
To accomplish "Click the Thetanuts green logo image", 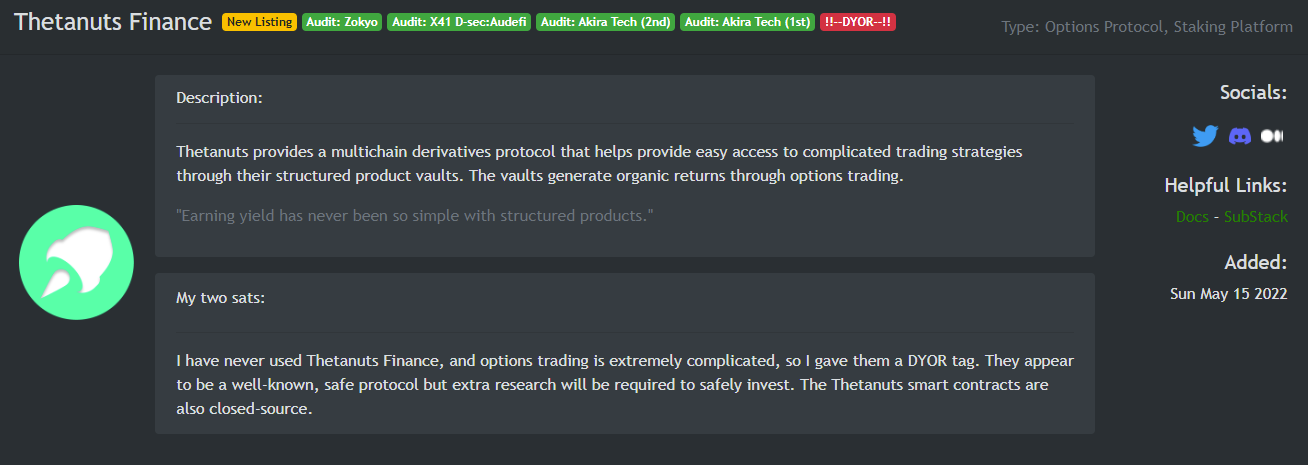I will pos(76,262).
